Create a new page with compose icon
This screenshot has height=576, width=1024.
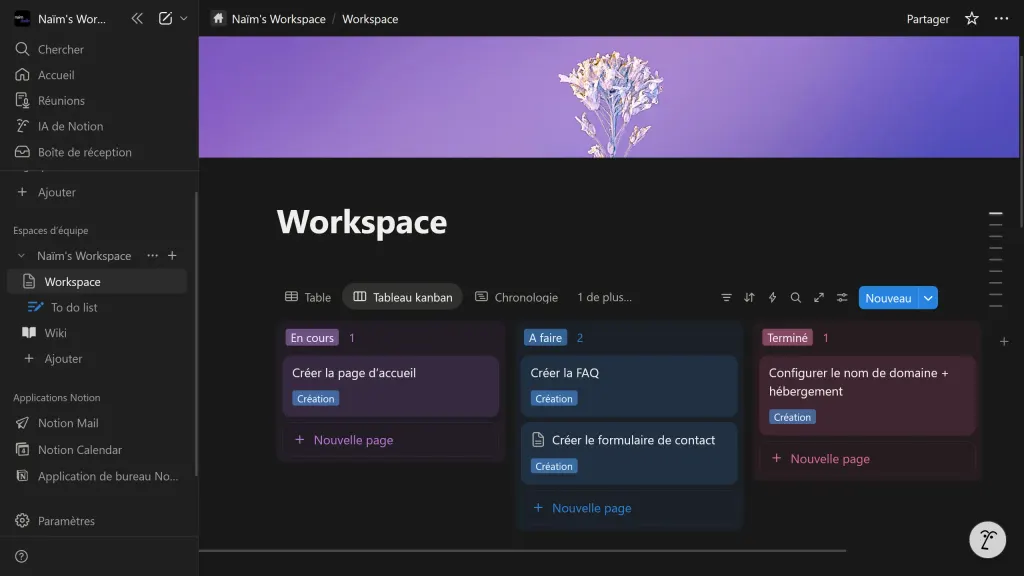click(x=165, y=18)
